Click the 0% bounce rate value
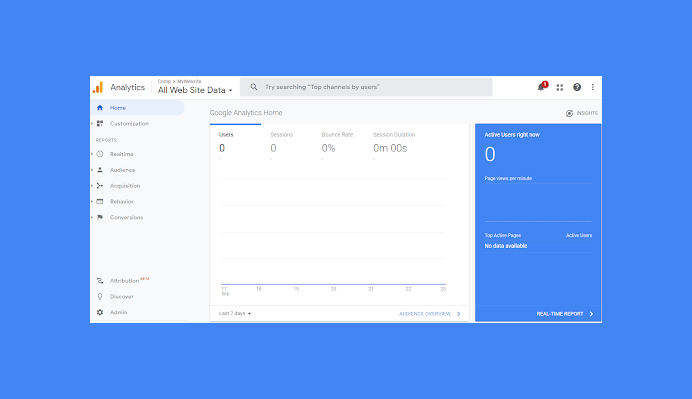 point(328,148)
